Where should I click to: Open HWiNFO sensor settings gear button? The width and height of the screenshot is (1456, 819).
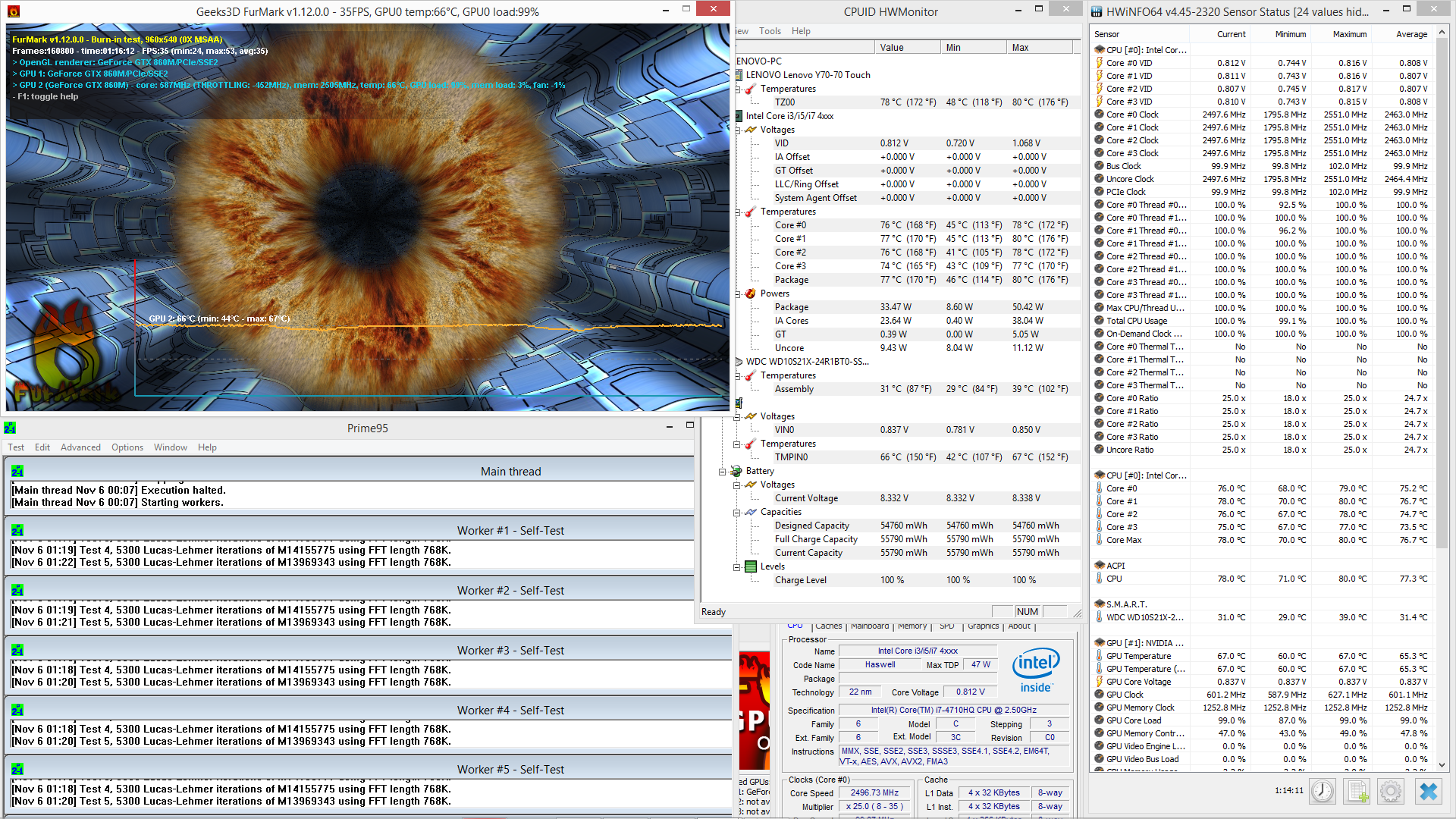pos(1391,791)
